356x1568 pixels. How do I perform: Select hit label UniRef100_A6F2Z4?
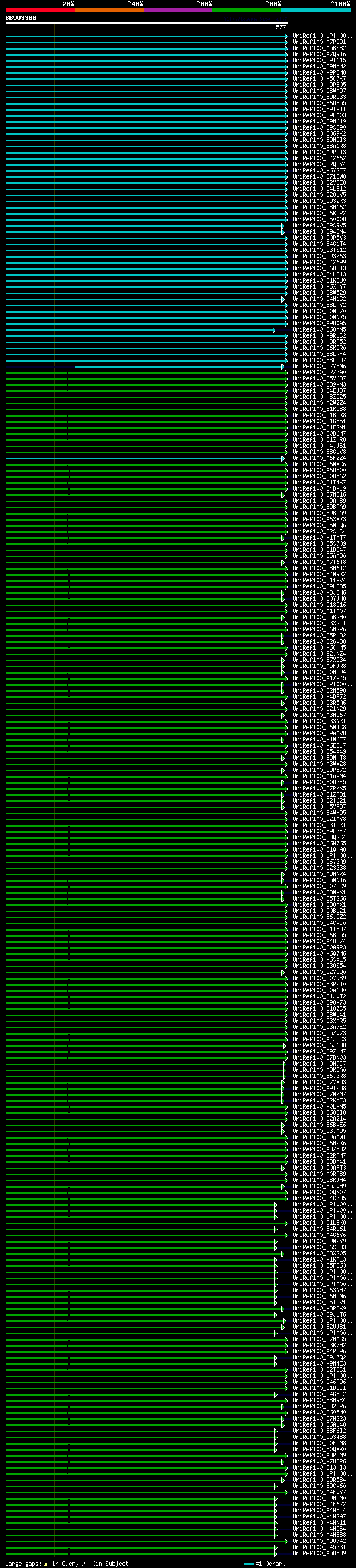tap(319, 458)
